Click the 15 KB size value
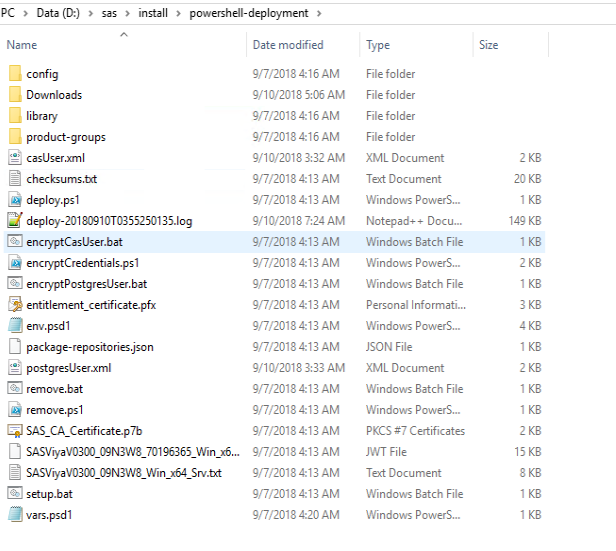The width and height of the screenshot is (616, 551). [x=528, y=452]
